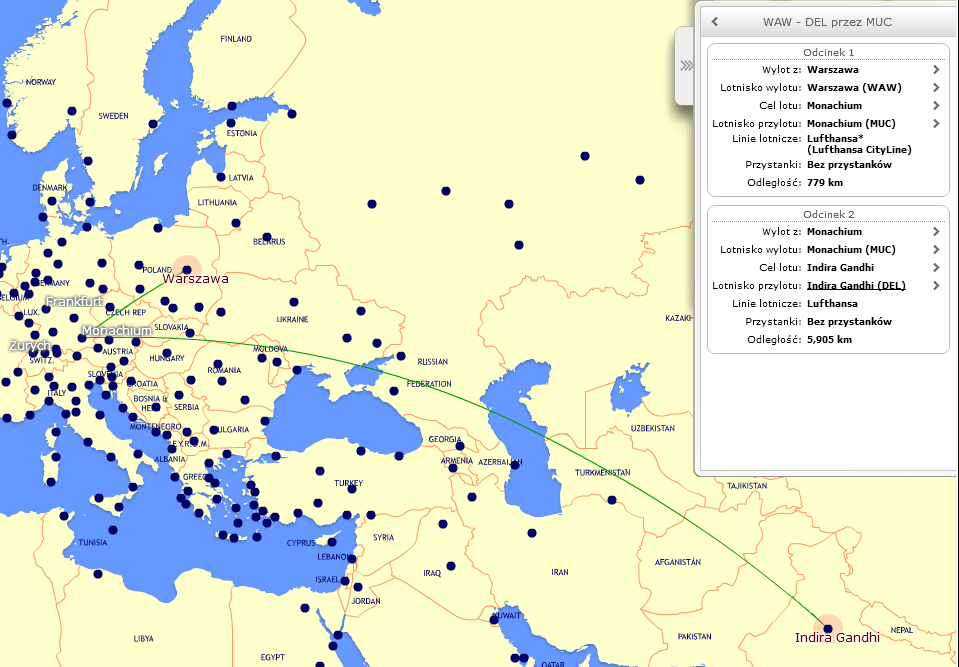This screenshot has width=959, height=667.
Task: Click the 'Odcinek 1' section header
Action: [x=829, y=53]
